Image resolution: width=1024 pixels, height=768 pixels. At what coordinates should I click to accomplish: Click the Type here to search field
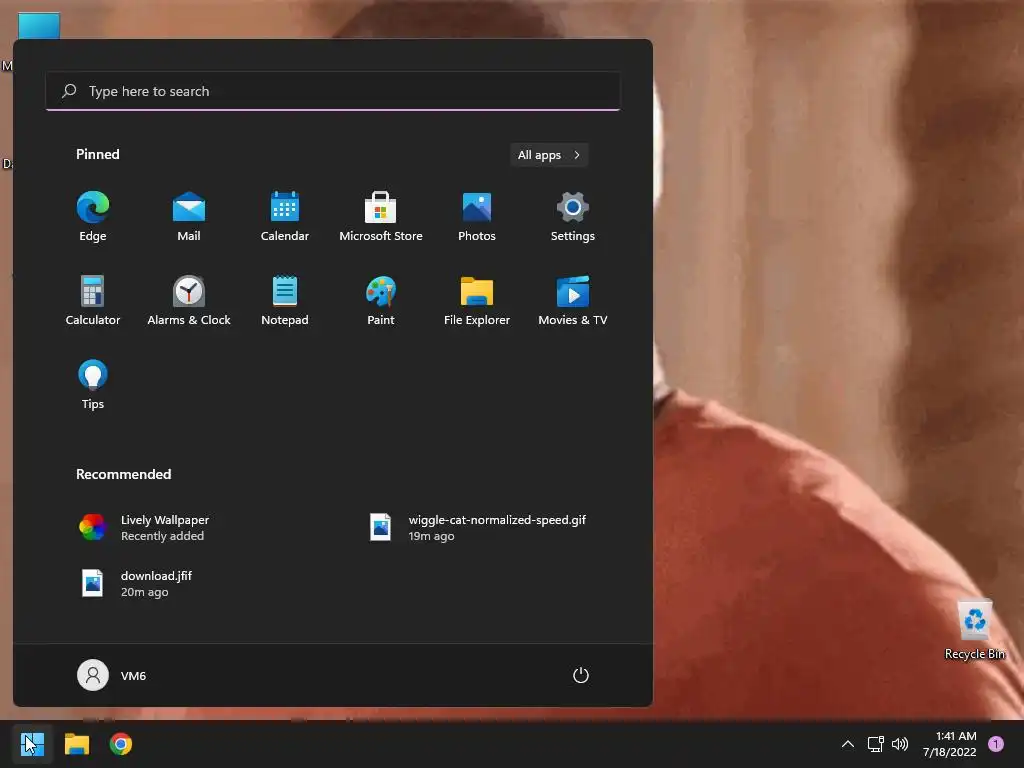332,91
